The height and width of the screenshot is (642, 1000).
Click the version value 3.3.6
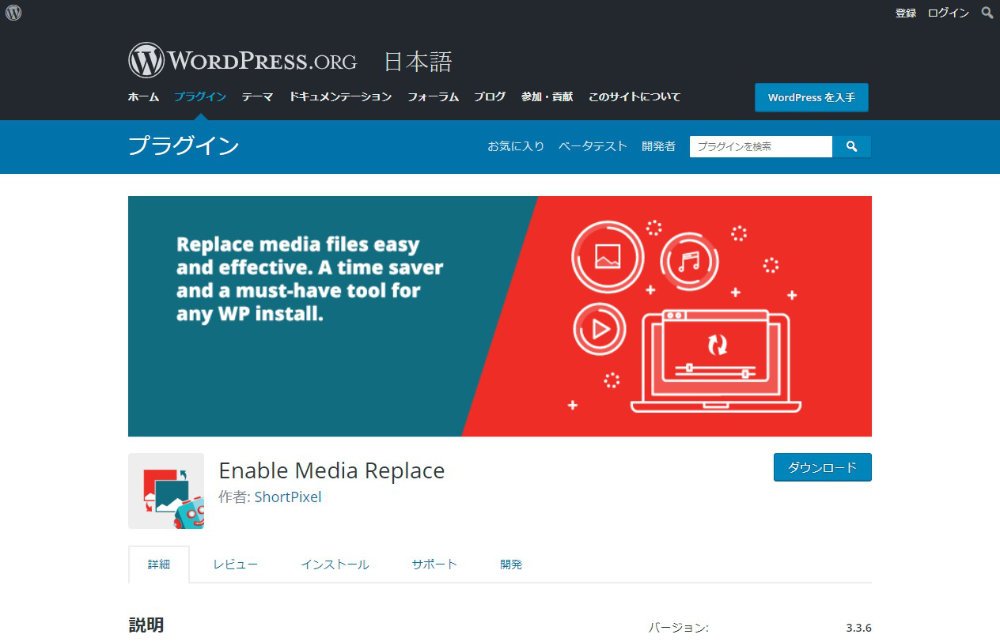point(858,628)
